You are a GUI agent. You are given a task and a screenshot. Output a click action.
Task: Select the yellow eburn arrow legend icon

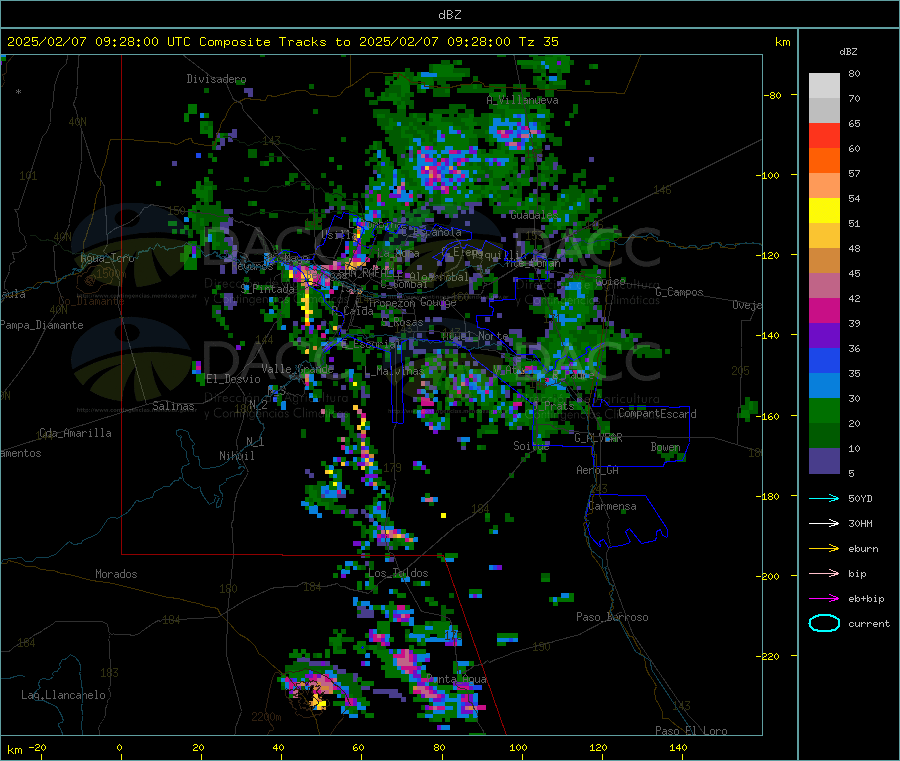coord(824,548)
